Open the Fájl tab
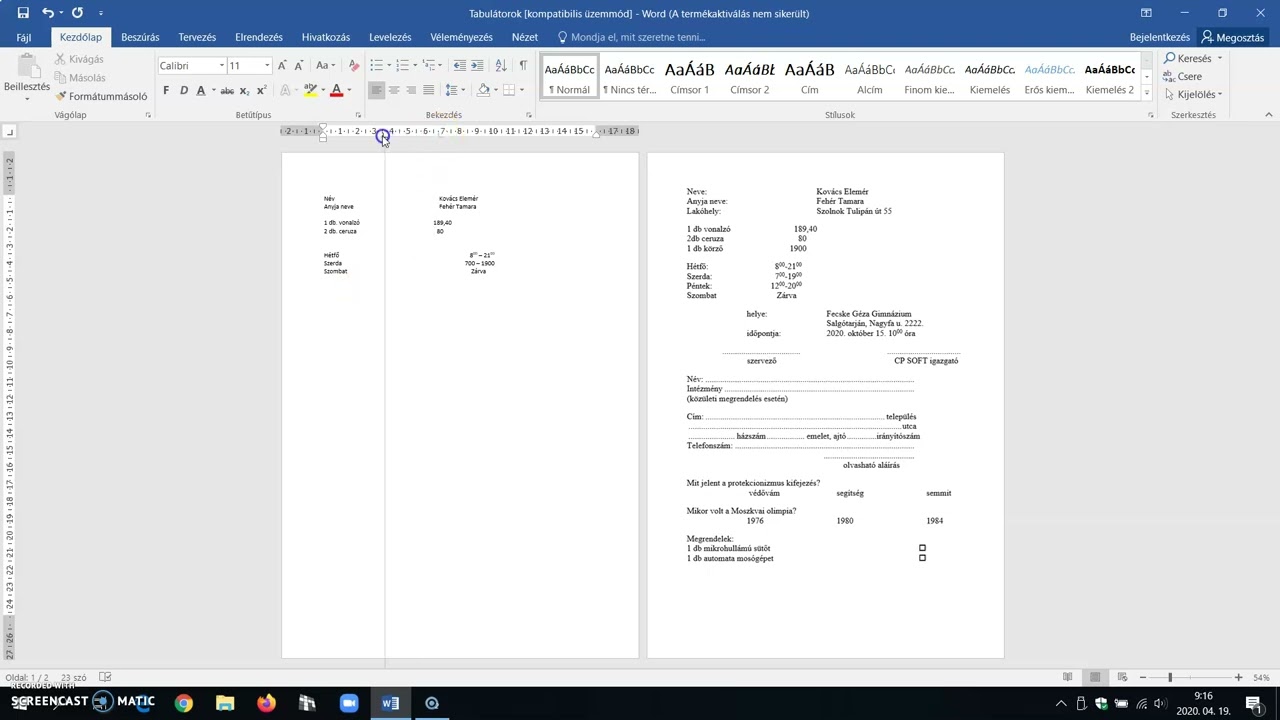Image resolution: width=1280 pixels, height=720 pixels. (24, 37)
